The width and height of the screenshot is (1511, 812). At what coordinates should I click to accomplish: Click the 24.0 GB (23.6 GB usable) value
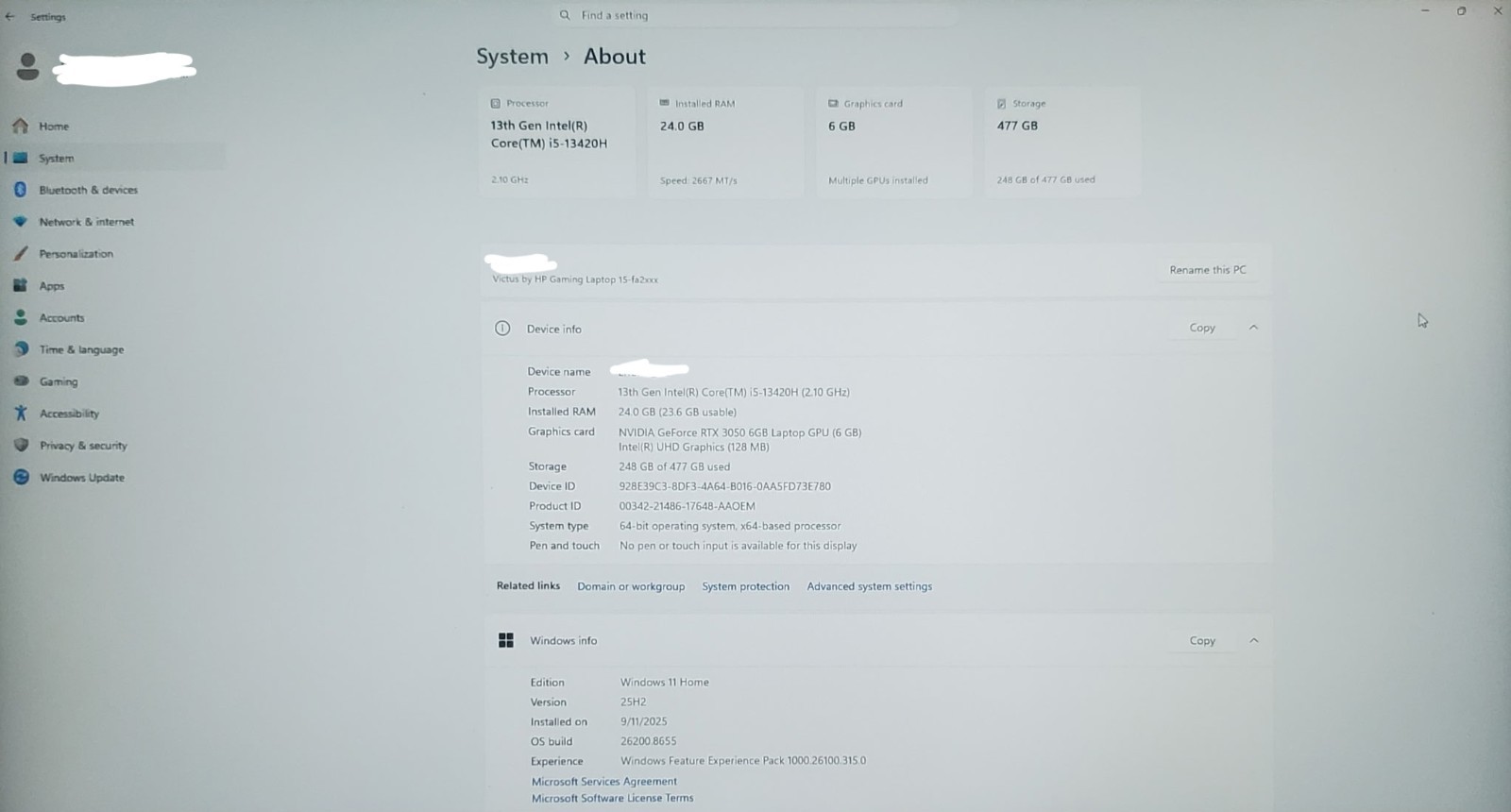(677, 412)
